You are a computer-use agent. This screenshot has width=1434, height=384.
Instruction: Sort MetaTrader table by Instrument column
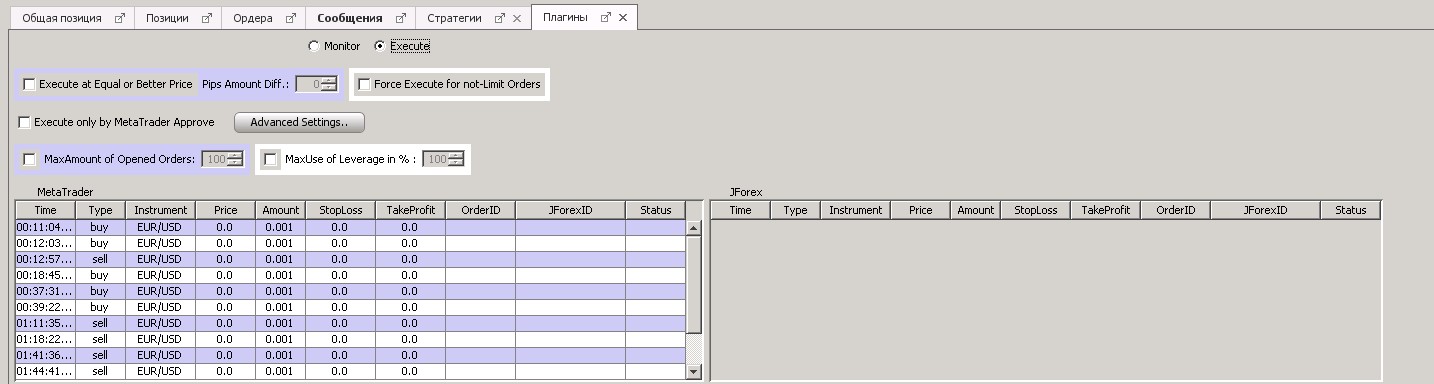point(160,210)
